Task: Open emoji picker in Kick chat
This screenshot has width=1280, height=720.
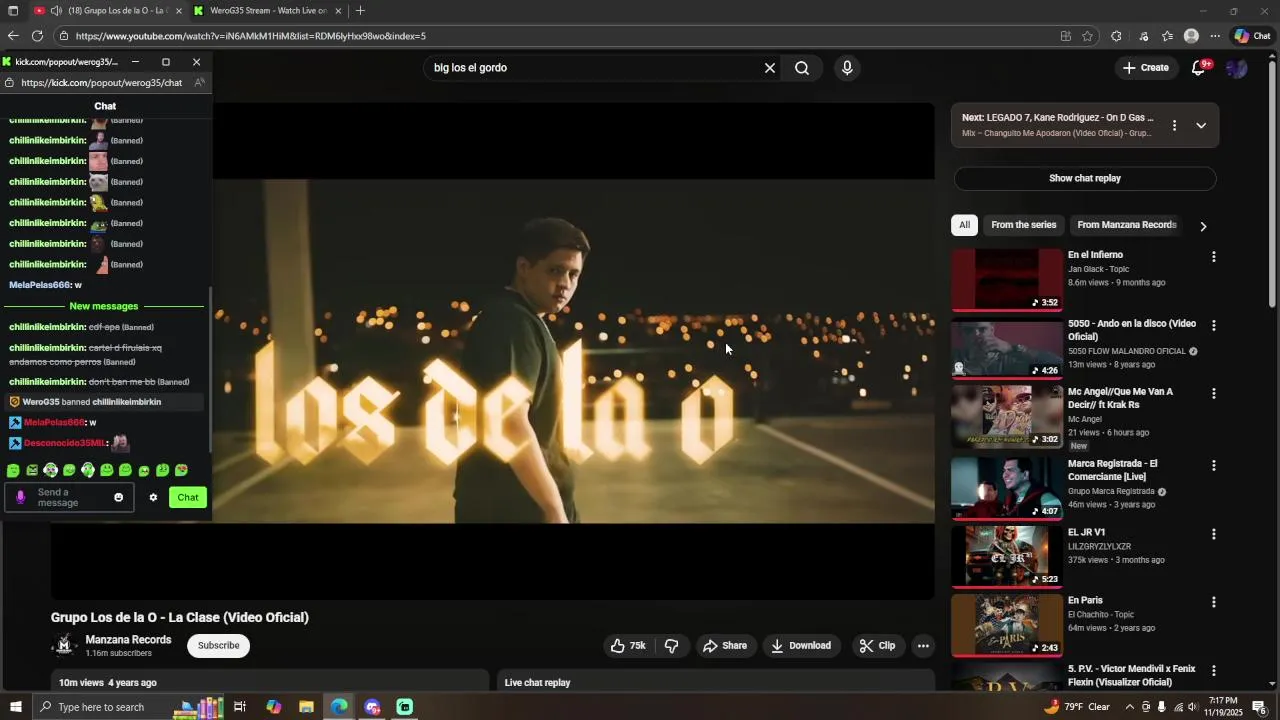Action: (x=118, y=497)
